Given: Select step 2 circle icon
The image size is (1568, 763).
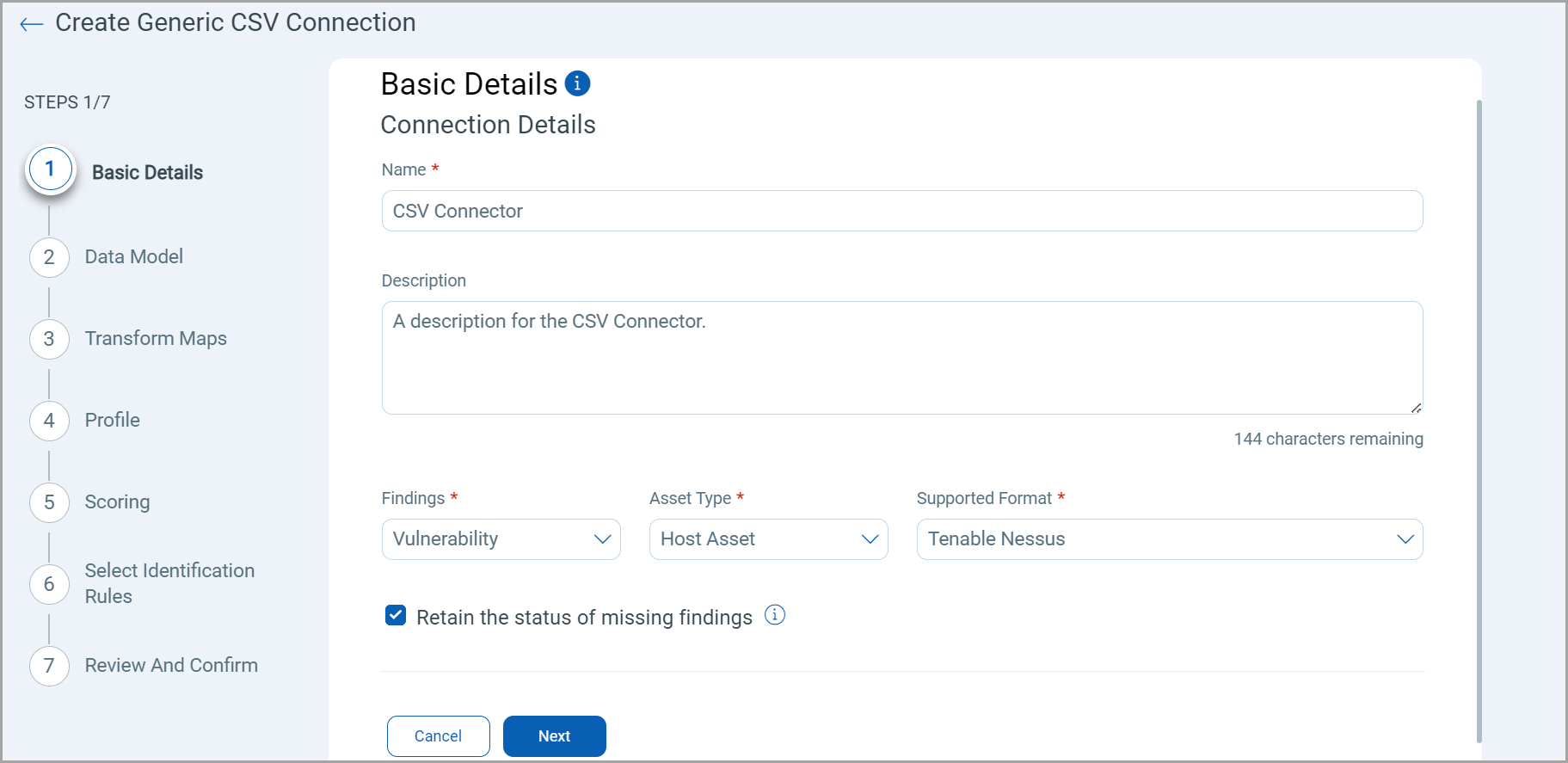Looking at the screenshot, I should coord(49,257).
